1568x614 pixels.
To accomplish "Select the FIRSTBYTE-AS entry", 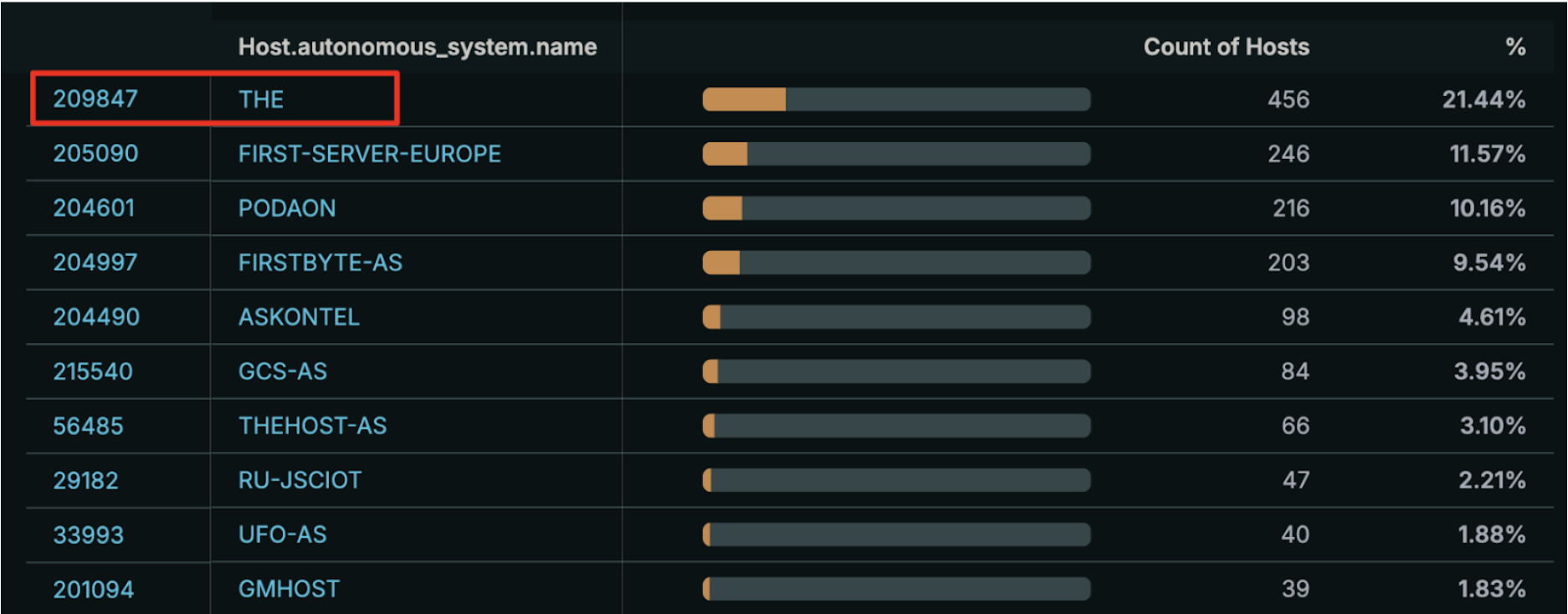I will click(x=320, y=263).
